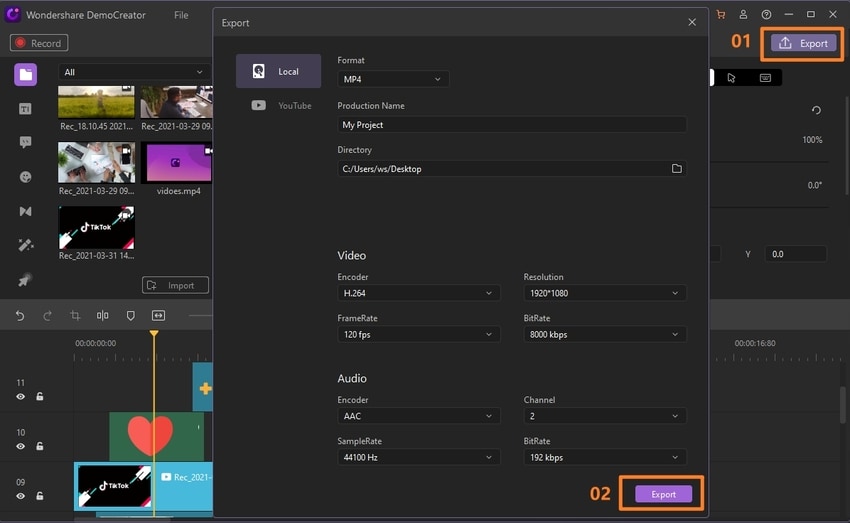Start recording with Record button
The image size is (850, 523).
[x=39, y=43]
